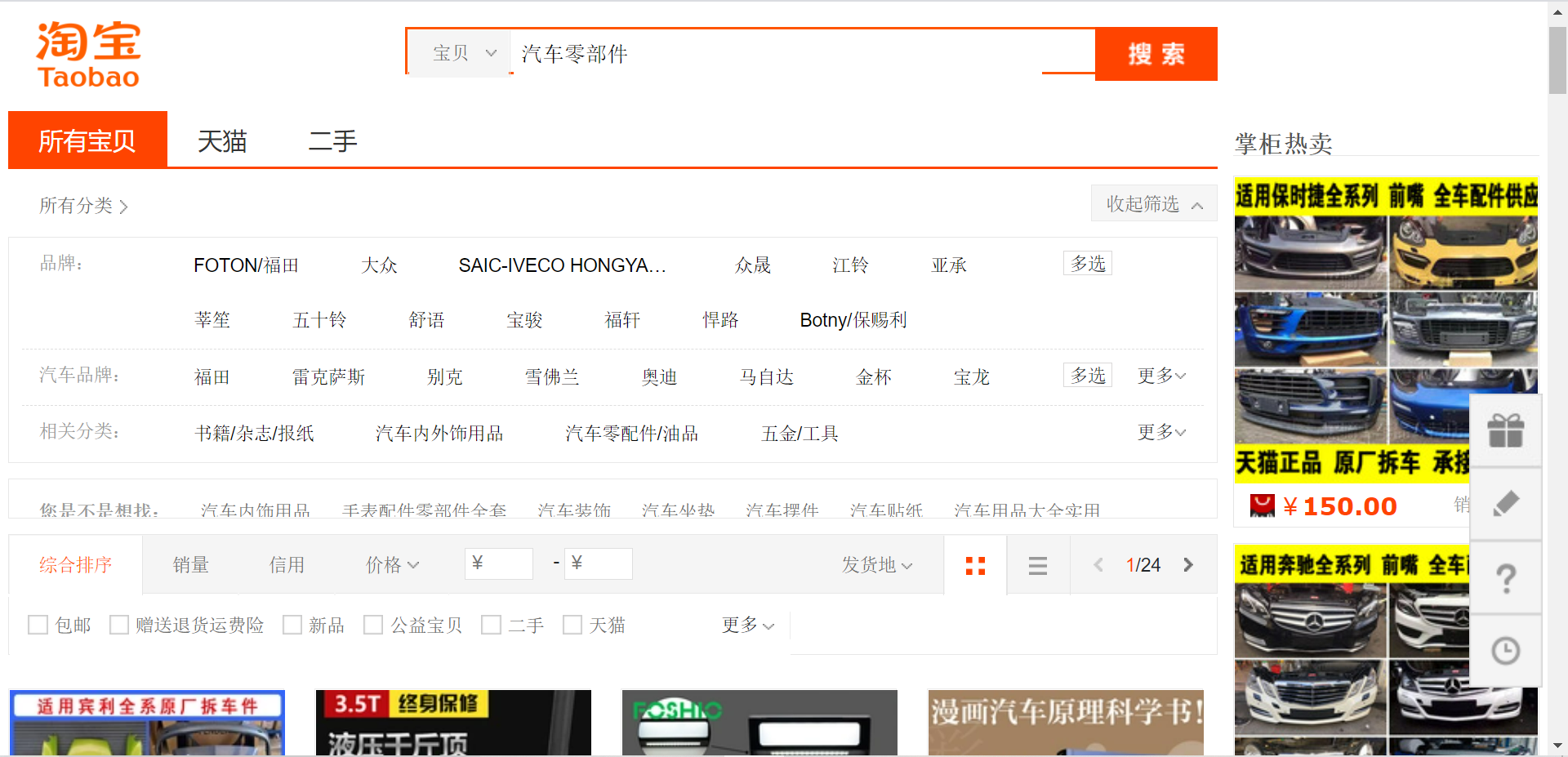Click the Taobao logo

pos(88,54)
